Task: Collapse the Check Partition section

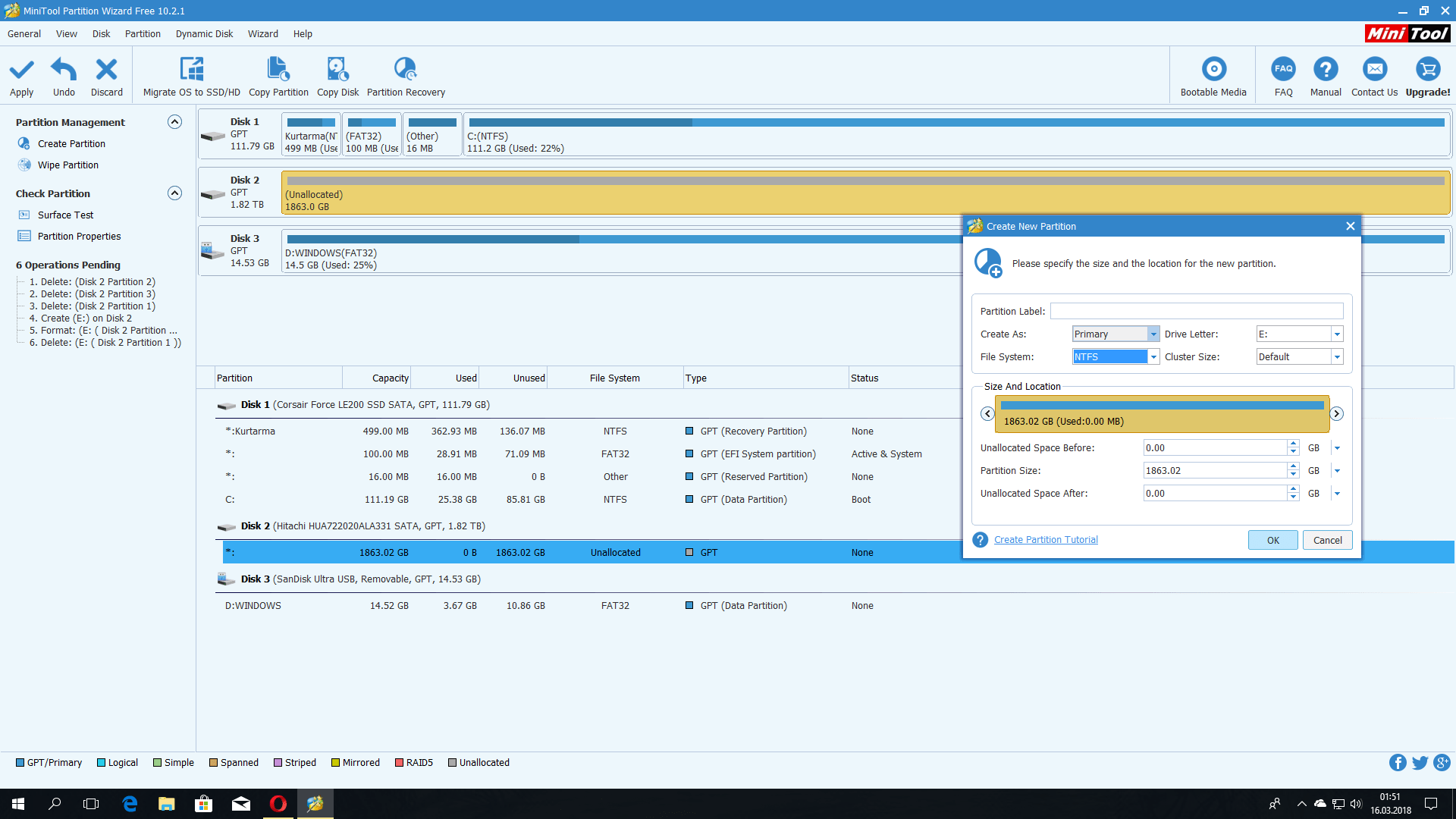Action: pos(174,193)
